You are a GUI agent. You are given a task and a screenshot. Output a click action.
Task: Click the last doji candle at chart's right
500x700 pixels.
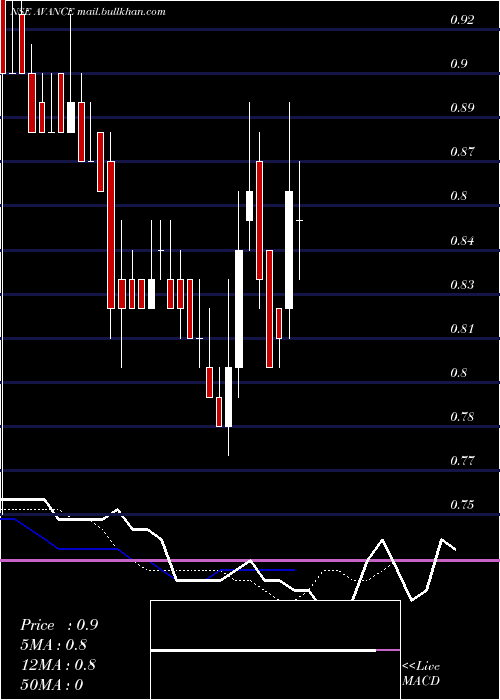coord(299,221)
